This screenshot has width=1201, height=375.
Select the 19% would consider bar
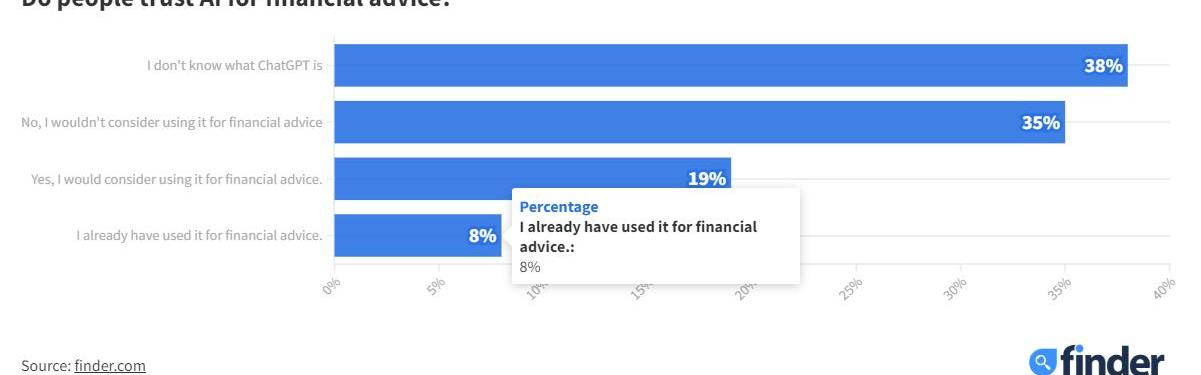532,179
